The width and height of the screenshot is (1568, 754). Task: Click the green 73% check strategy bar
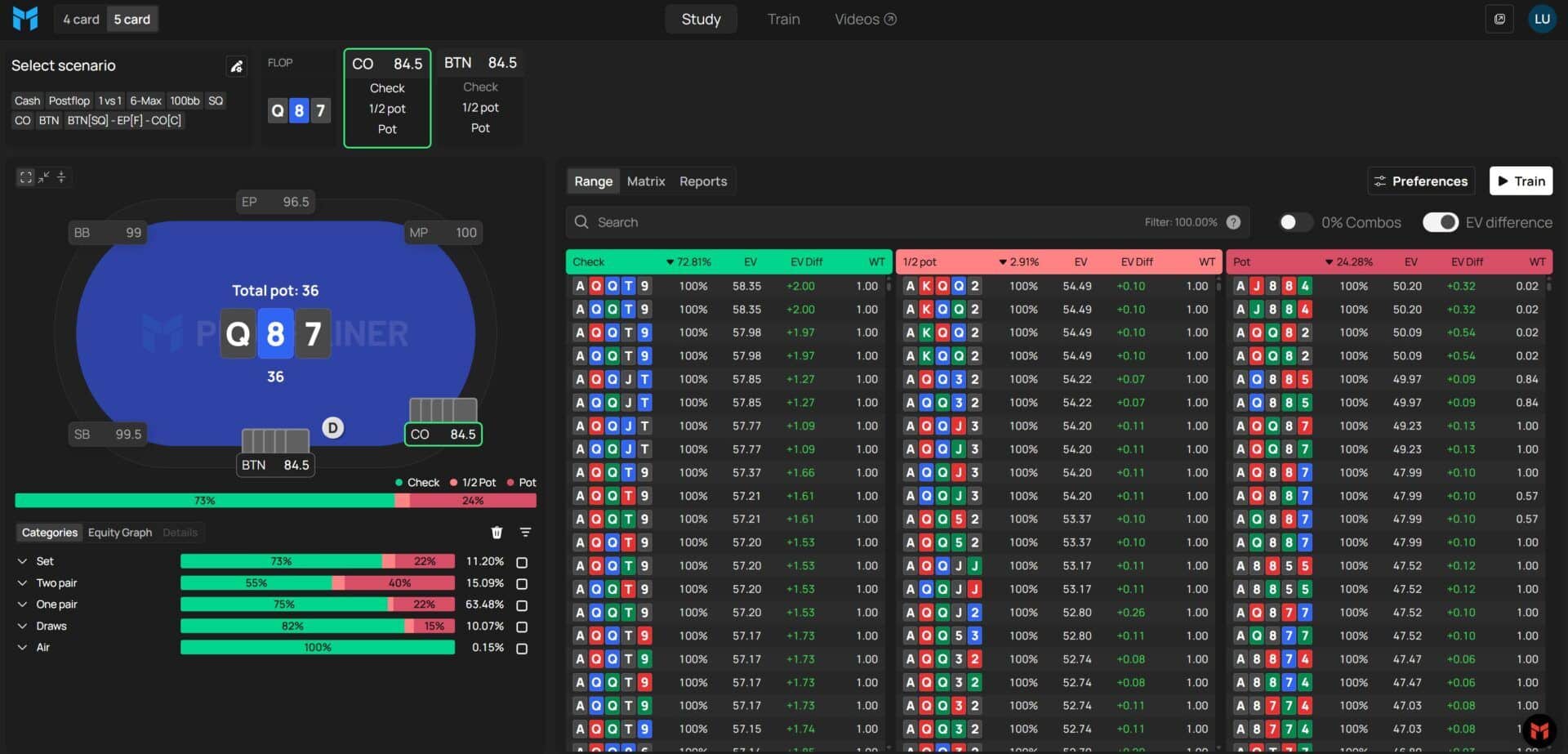click(204, 501)
